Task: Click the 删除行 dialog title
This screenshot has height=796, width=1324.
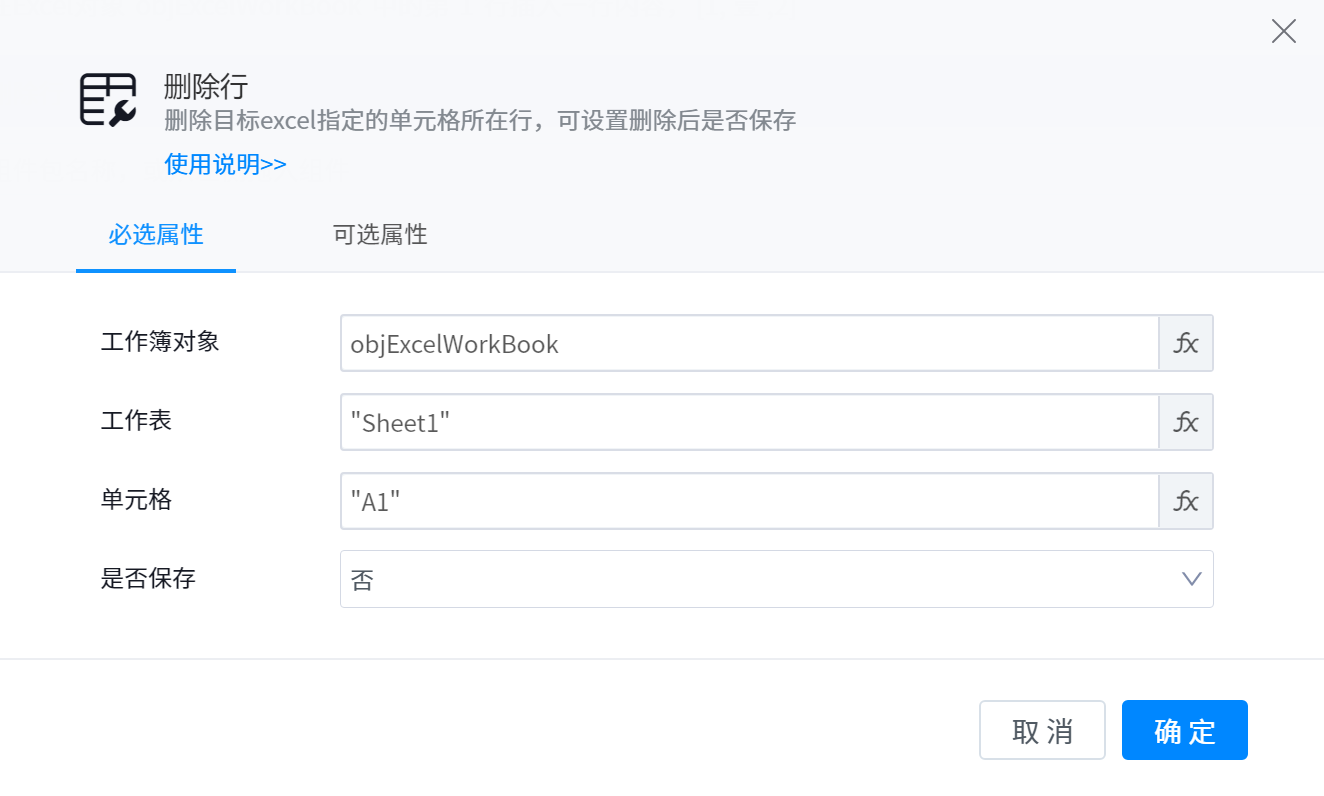Action: click(205, 87)
